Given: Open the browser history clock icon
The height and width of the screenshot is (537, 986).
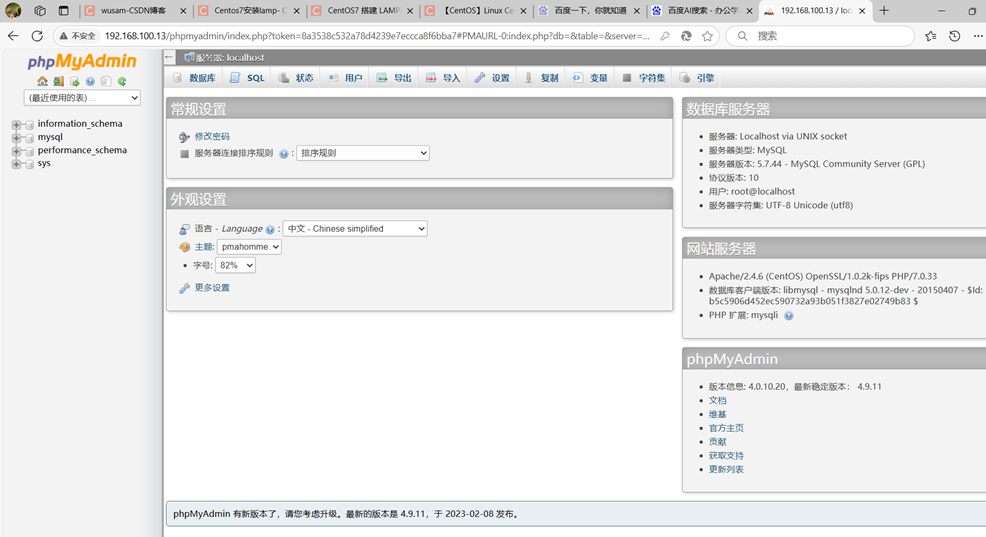Looking at the screenshot, I should tap(955, 36).
